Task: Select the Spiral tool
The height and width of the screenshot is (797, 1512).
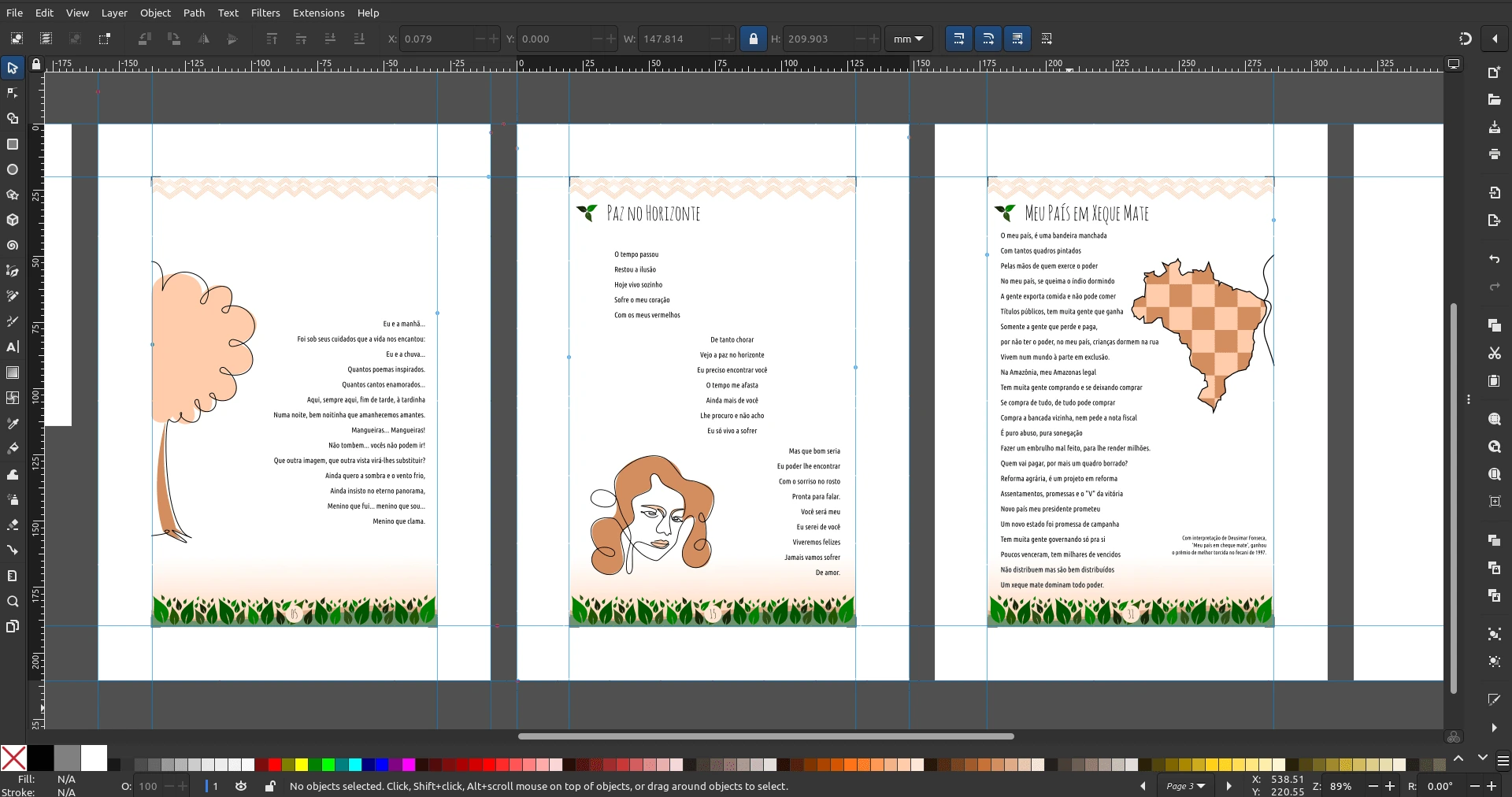Action: pyautogui.click(x=13, y=246)
